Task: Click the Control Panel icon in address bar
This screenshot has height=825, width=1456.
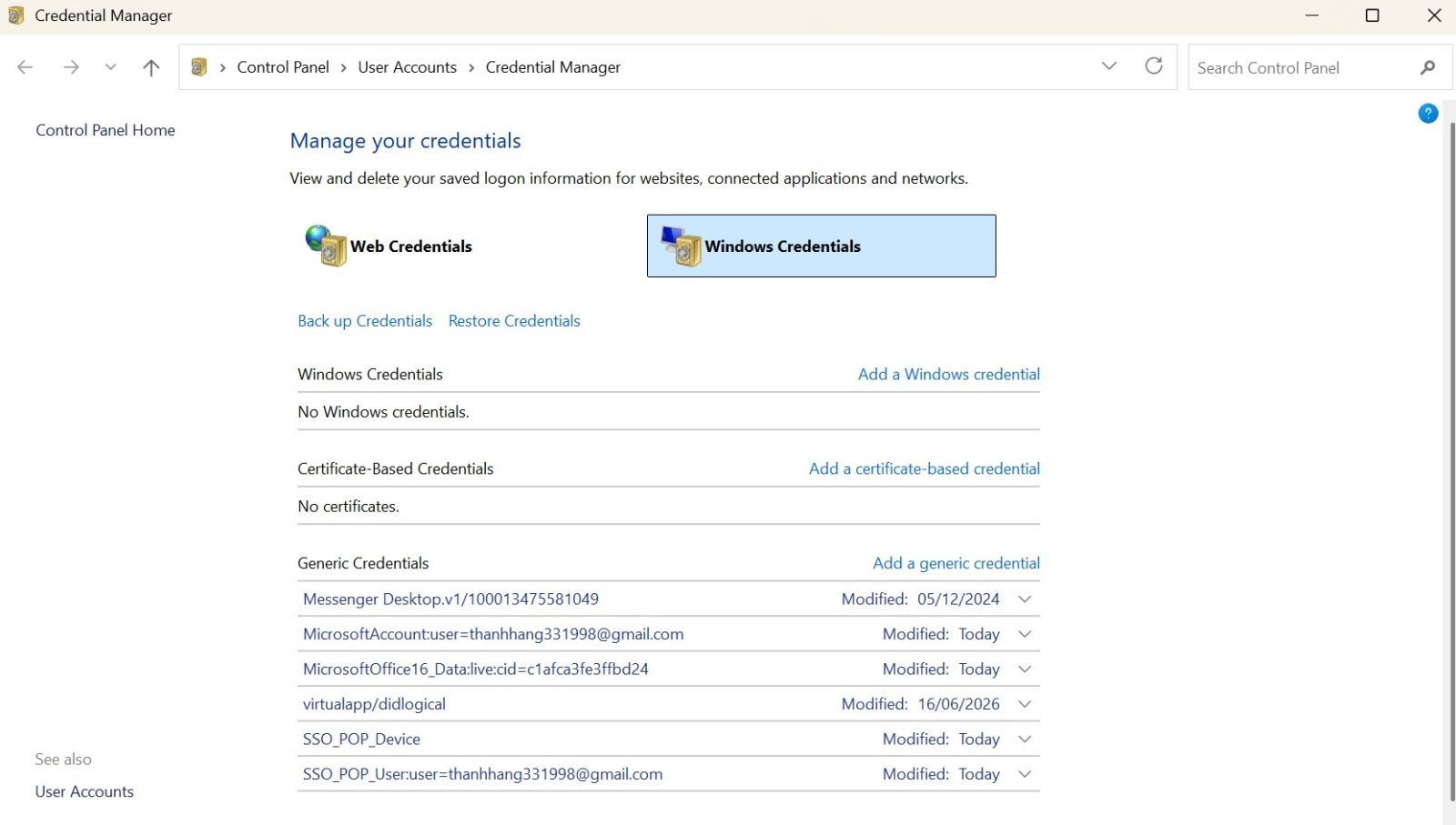Action: 199,67
